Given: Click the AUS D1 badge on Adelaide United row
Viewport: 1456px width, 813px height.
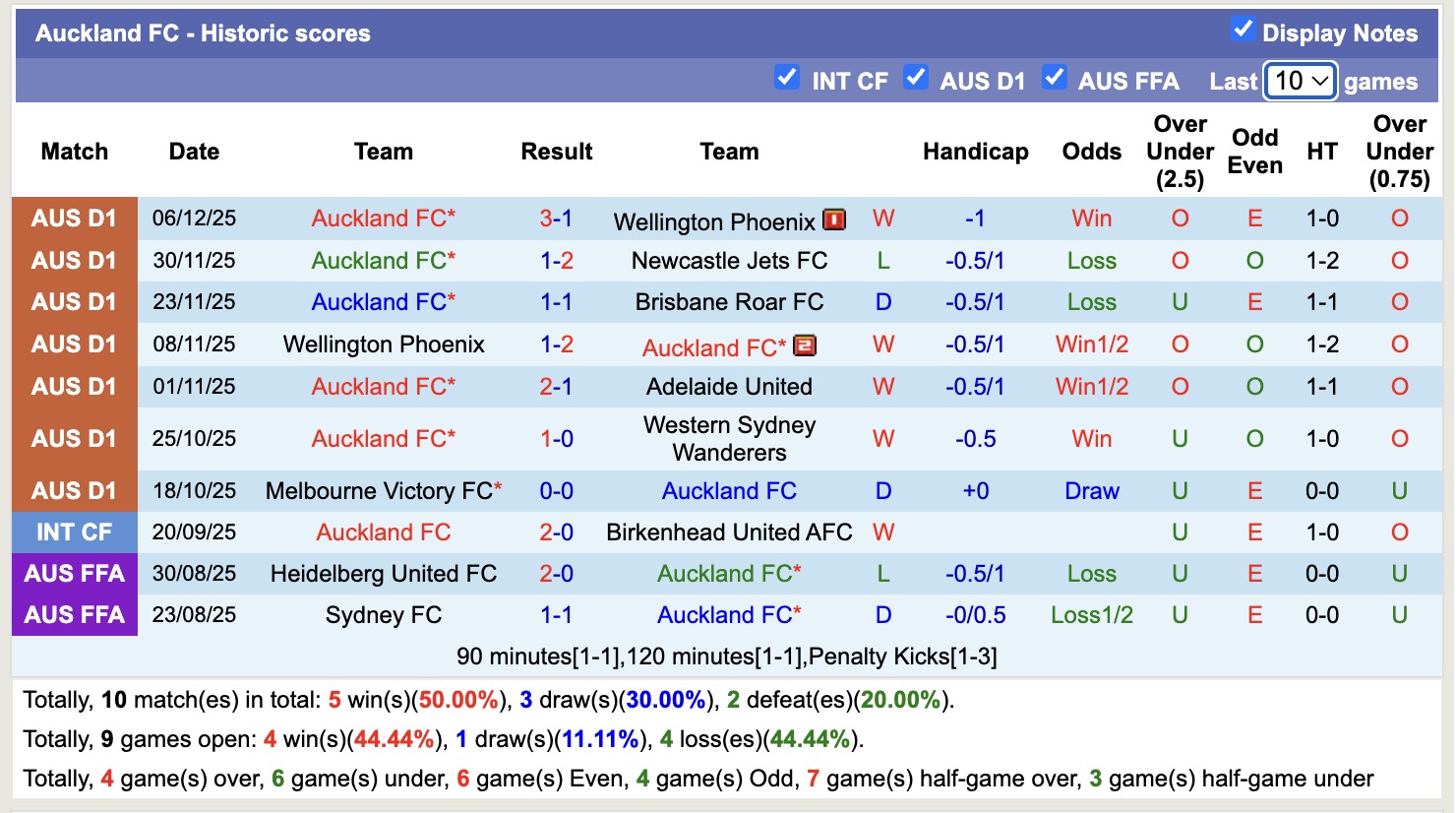Looking at the screenshot, I should coord(74,386).
